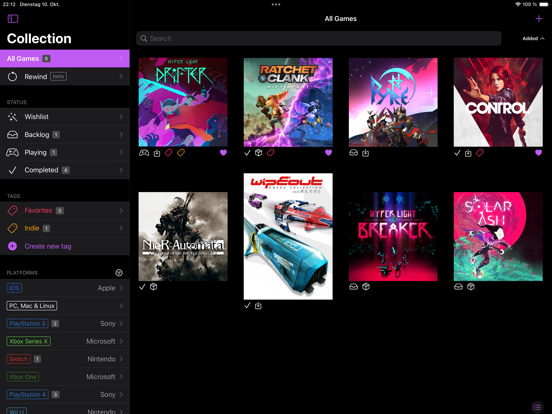Expand the Favorites tag chevron
The height and width of the screenshot is (414, 552).
click(121, 211)
